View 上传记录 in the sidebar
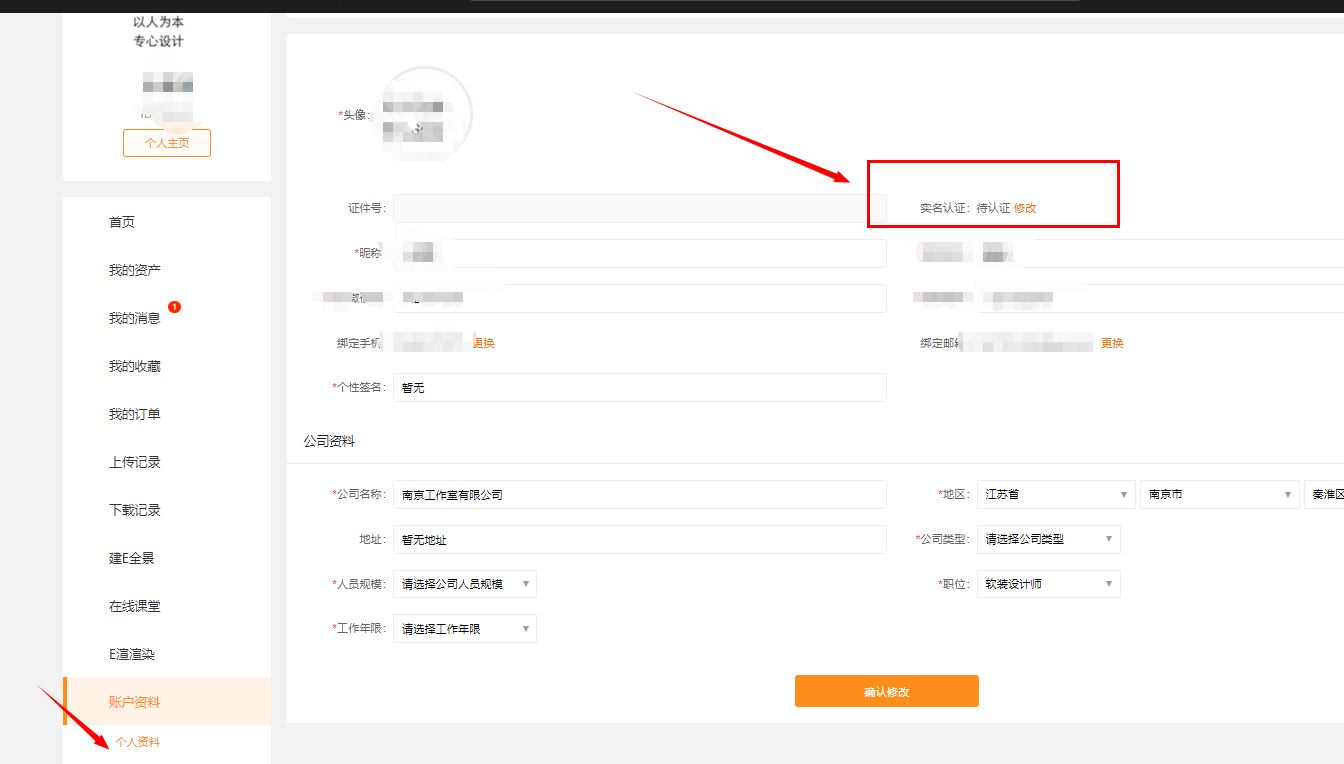This screenshot has width=1344, height=764. pos(135,462)
